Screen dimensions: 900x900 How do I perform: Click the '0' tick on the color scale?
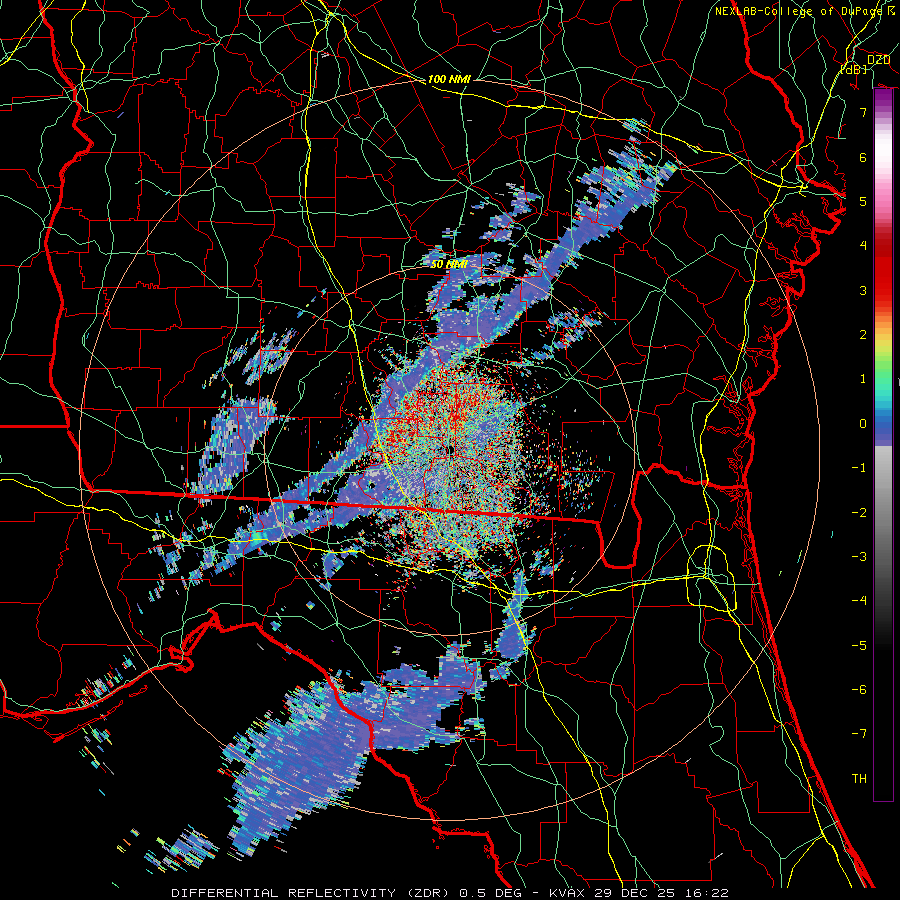pos(863,424)
